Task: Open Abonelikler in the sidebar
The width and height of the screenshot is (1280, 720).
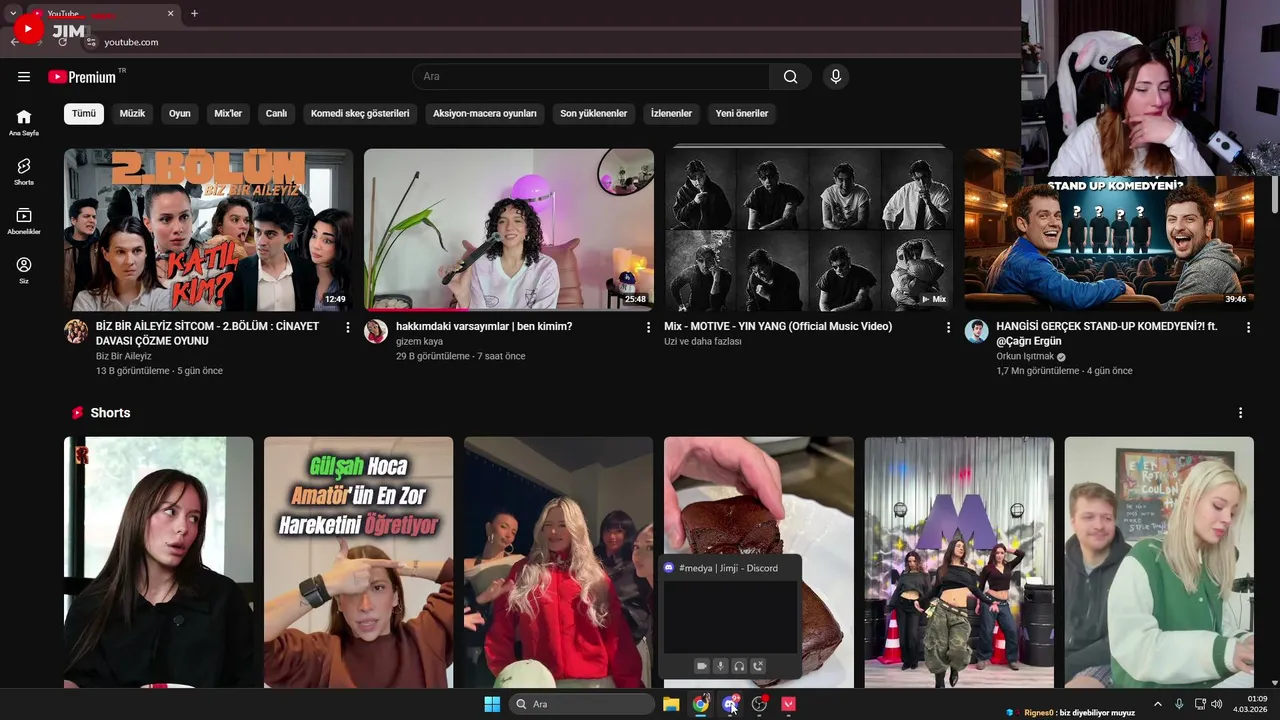Action: tap(24, 221)
